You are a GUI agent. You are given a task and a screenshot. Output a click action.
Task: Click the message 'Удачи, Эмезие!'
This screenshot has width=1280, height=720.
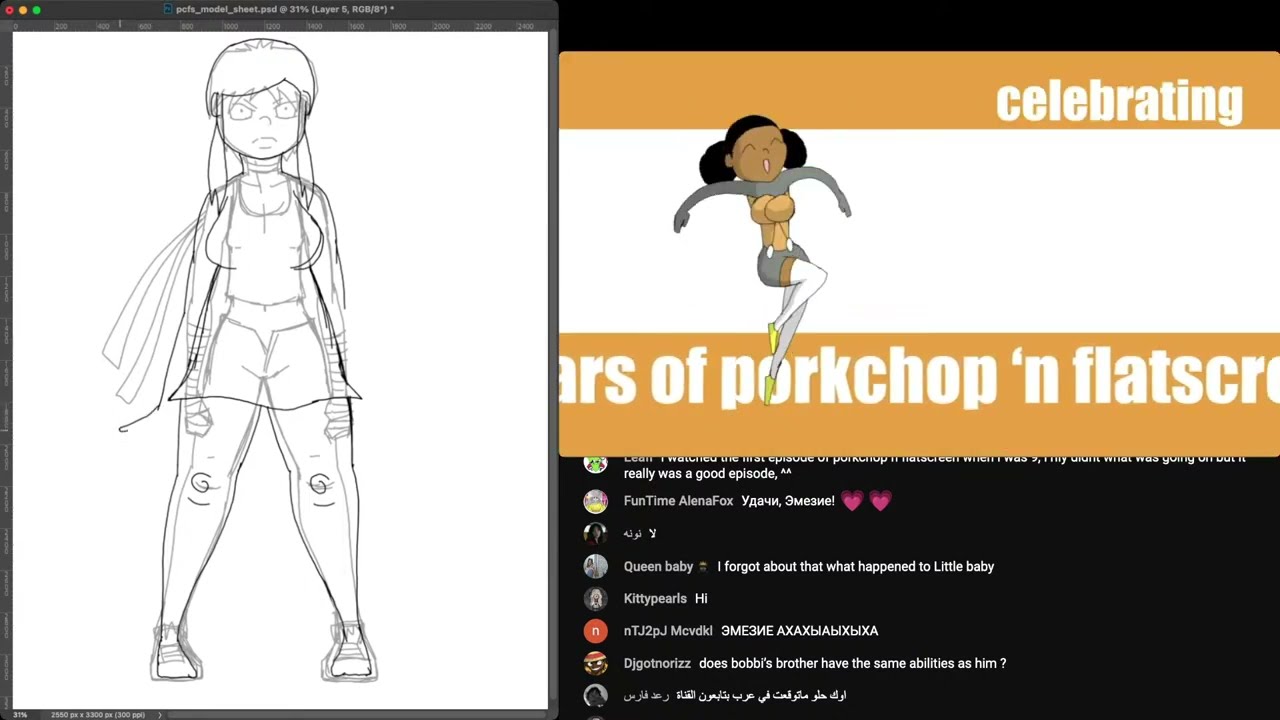tap(787, 501)
